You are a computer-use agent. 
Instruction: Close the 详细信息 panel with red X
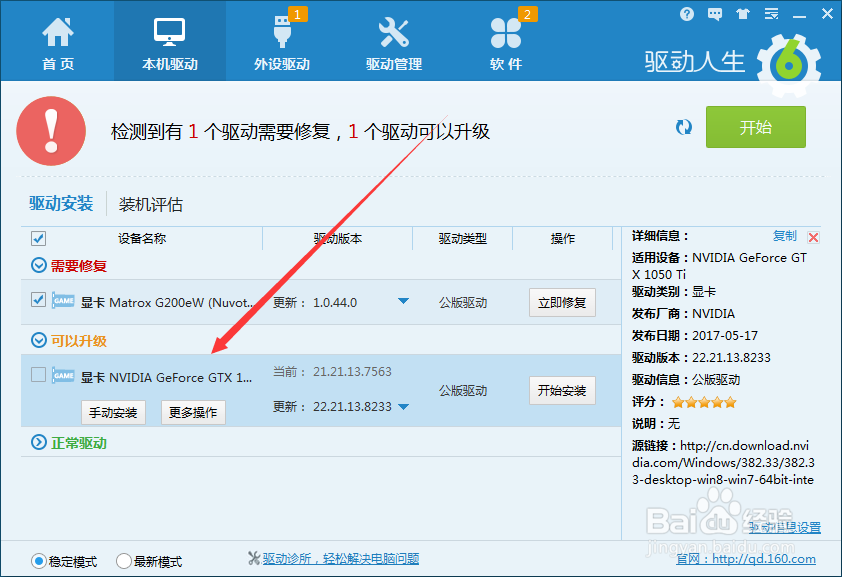pos(814,237)
